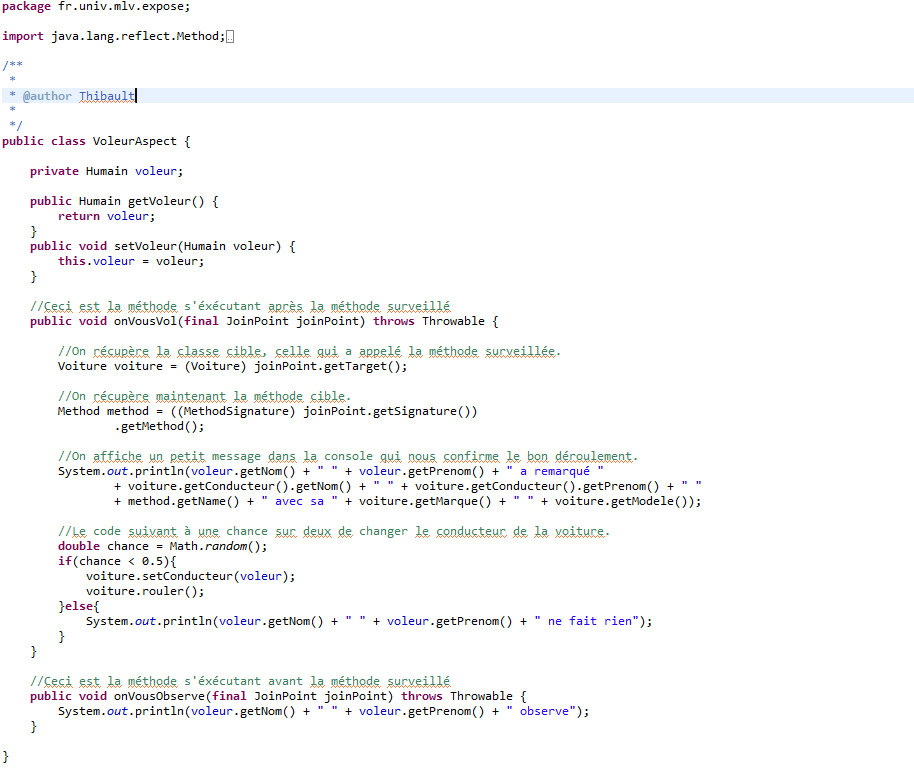Click the voiture.rouler() statement
The width and height of the screenshot is (914, 768).
(145, 591)
